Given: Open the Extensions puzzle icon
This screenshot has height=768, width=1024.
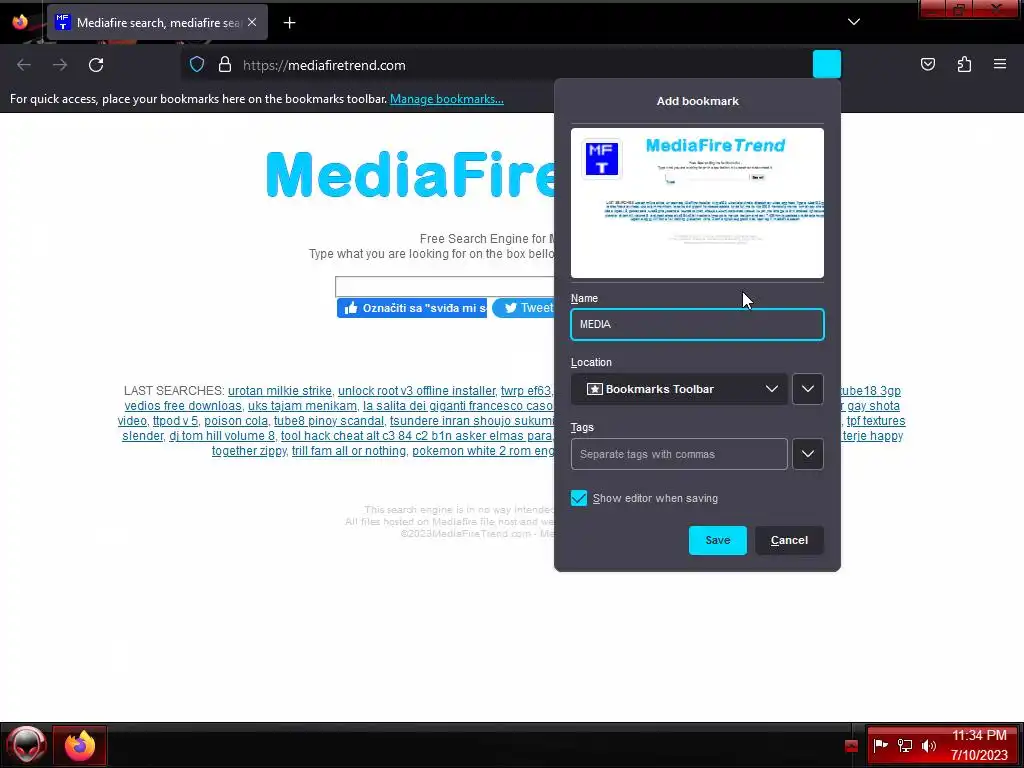Looking at the screenshot, I should coord(964,64).
